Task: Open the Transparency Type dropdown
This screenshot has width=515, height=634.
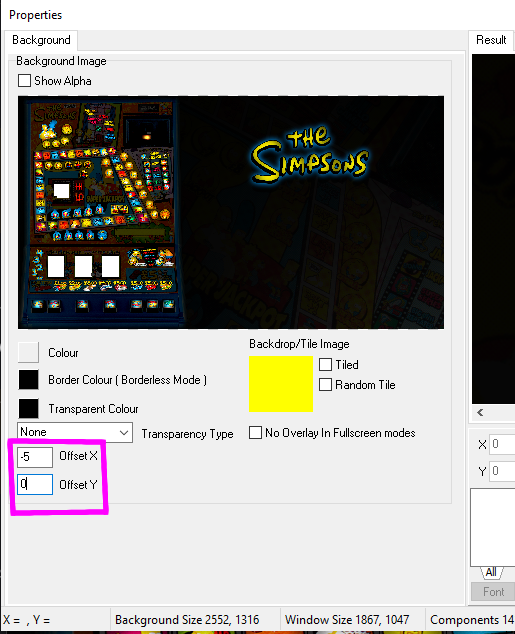Action: (75, 432)
